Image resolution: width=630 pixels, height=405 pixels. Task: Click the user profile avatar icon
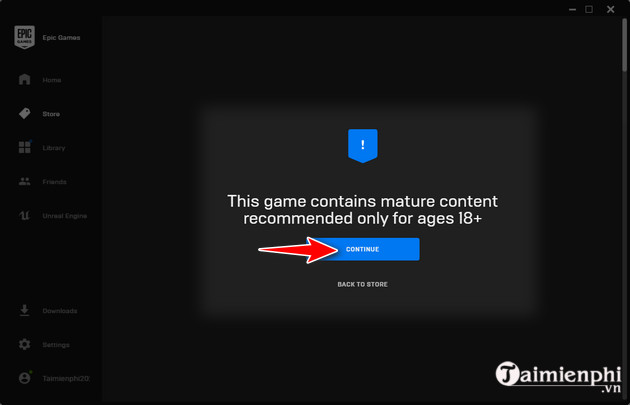click(25, 378)
